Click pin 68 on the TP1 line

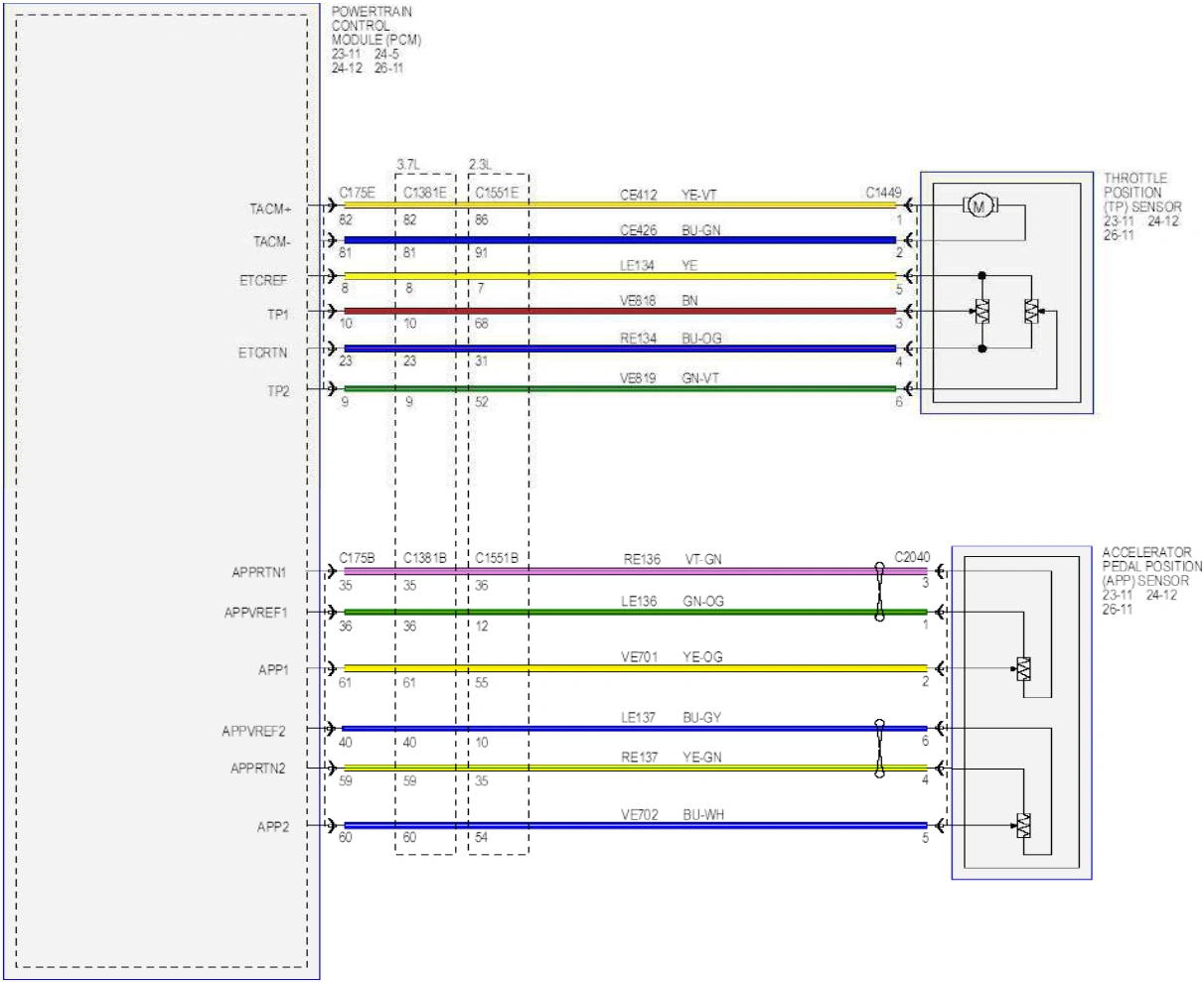click(483, 324)
